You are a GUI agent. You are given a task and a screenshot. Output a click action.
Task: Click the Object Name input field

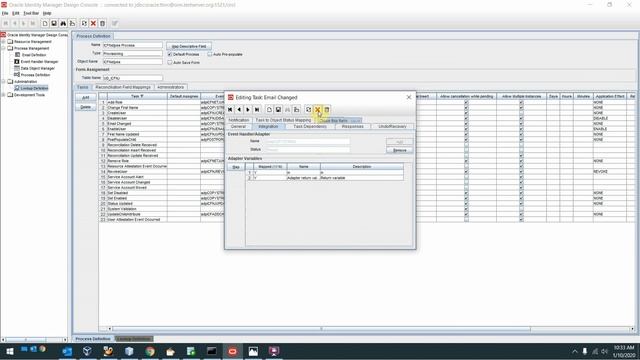133,62
